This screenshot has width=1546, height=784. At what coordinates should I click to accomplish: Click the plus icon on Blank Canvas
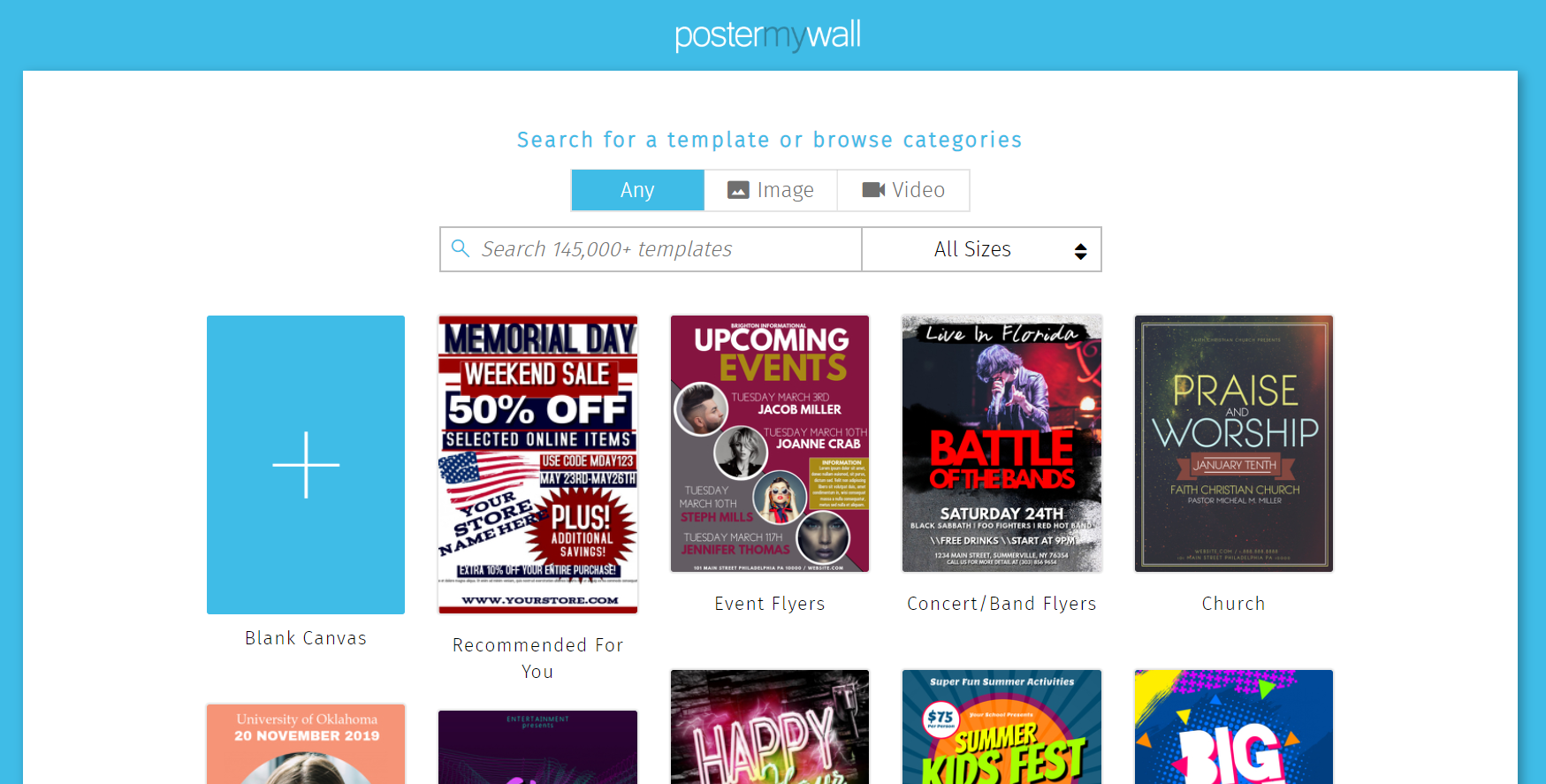306,465
